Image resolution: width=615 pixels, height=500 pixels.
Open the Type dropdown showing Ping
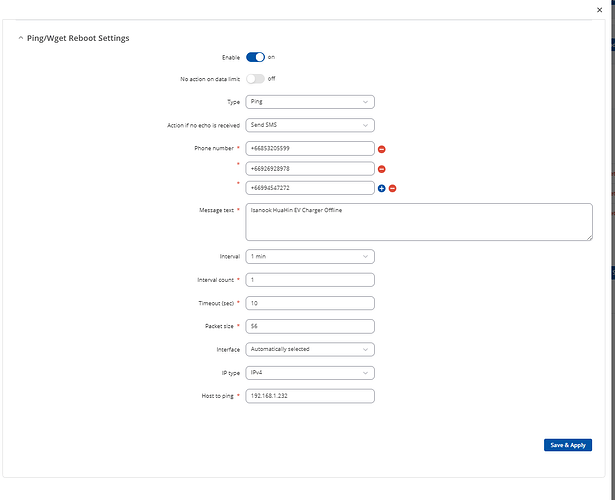(310, 102)
